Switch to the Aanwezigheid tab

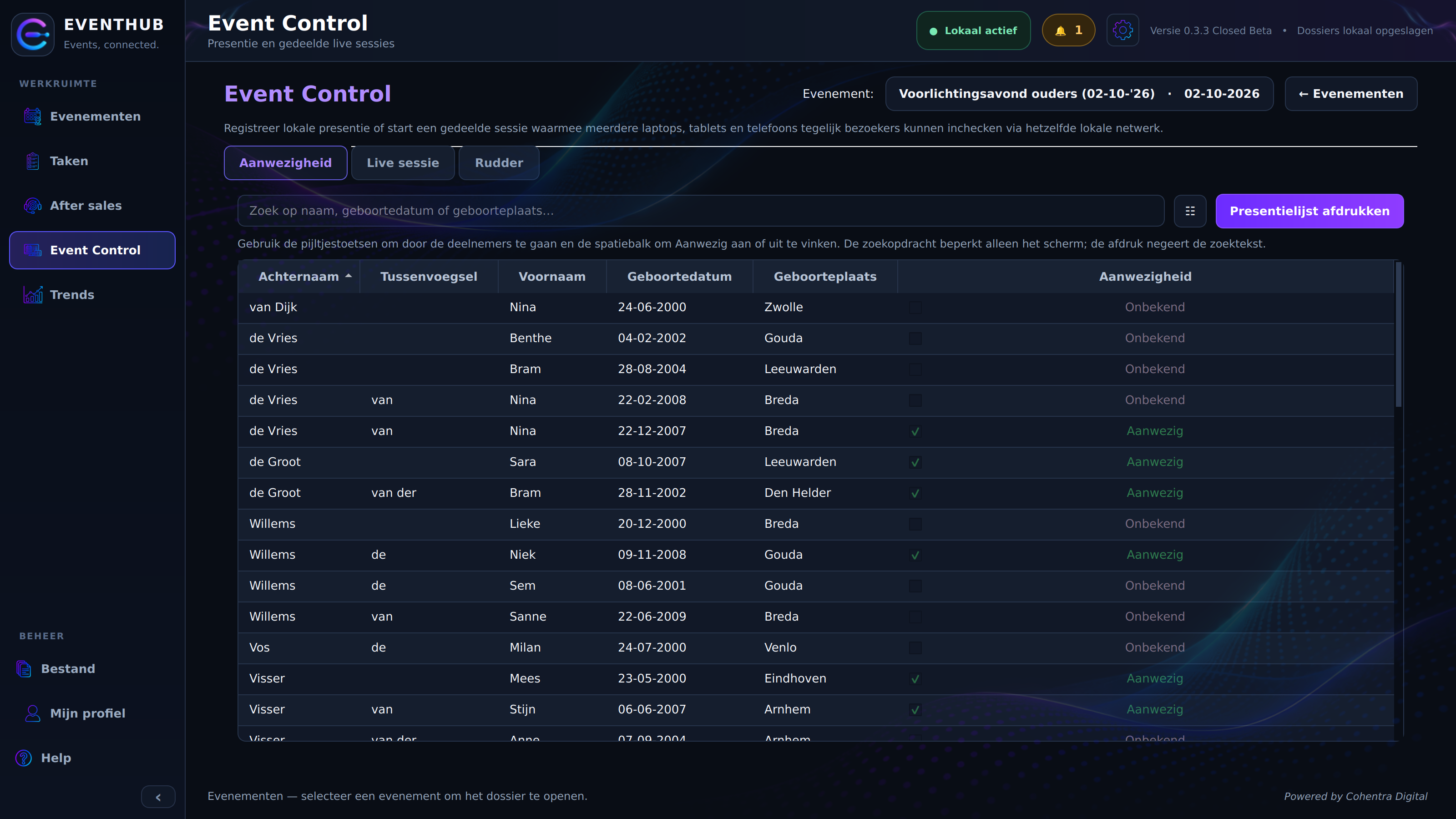(x=285, y=163)
